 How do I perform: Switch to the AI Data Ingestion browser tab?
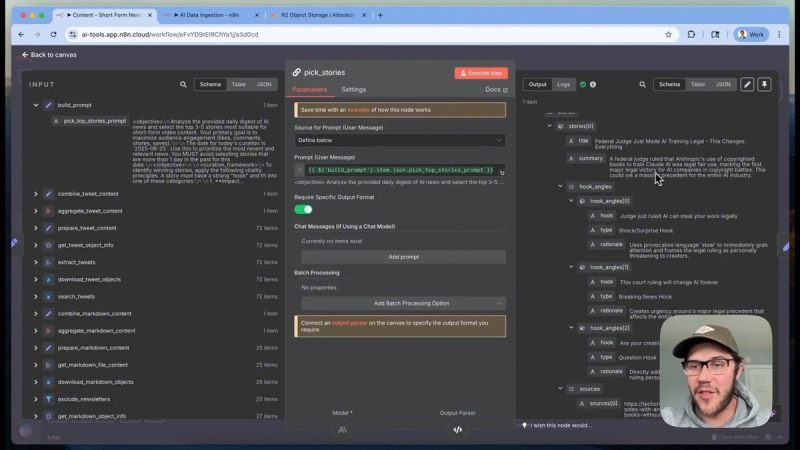[208, 15]
